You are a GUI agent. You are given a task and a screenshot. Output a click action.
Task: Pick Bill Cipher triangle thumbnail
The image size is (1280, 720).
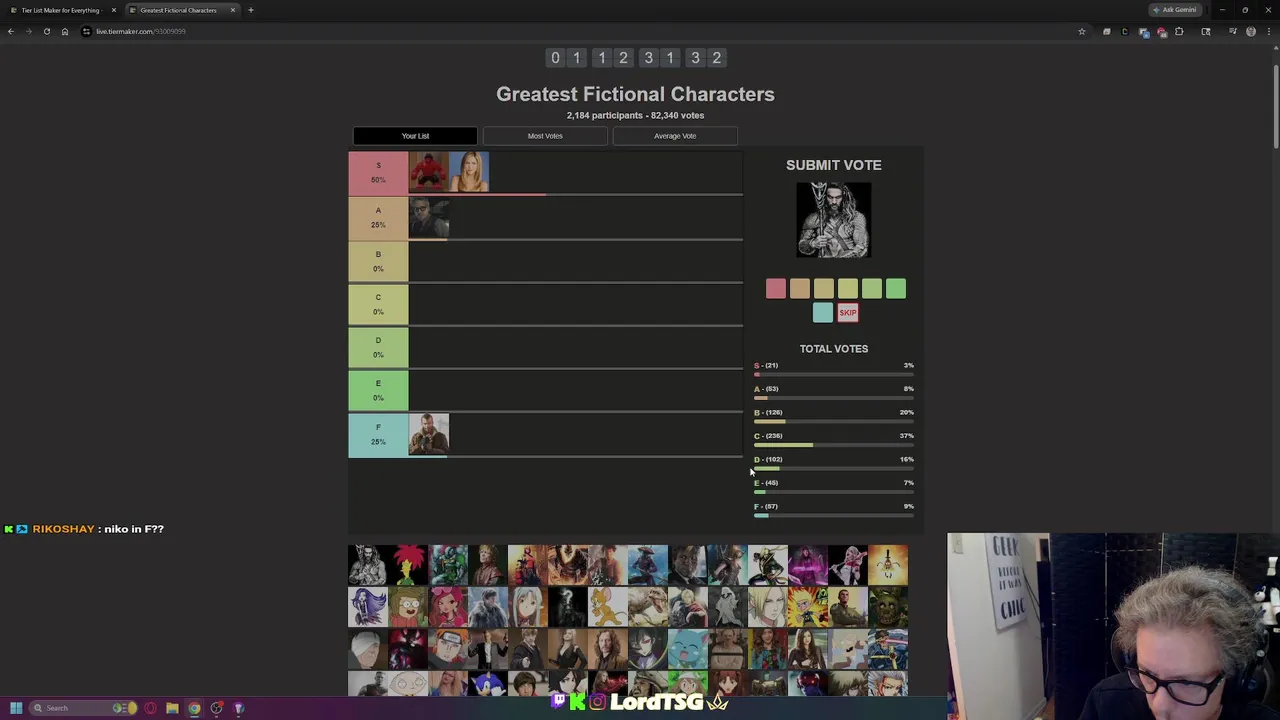point(888,565)
